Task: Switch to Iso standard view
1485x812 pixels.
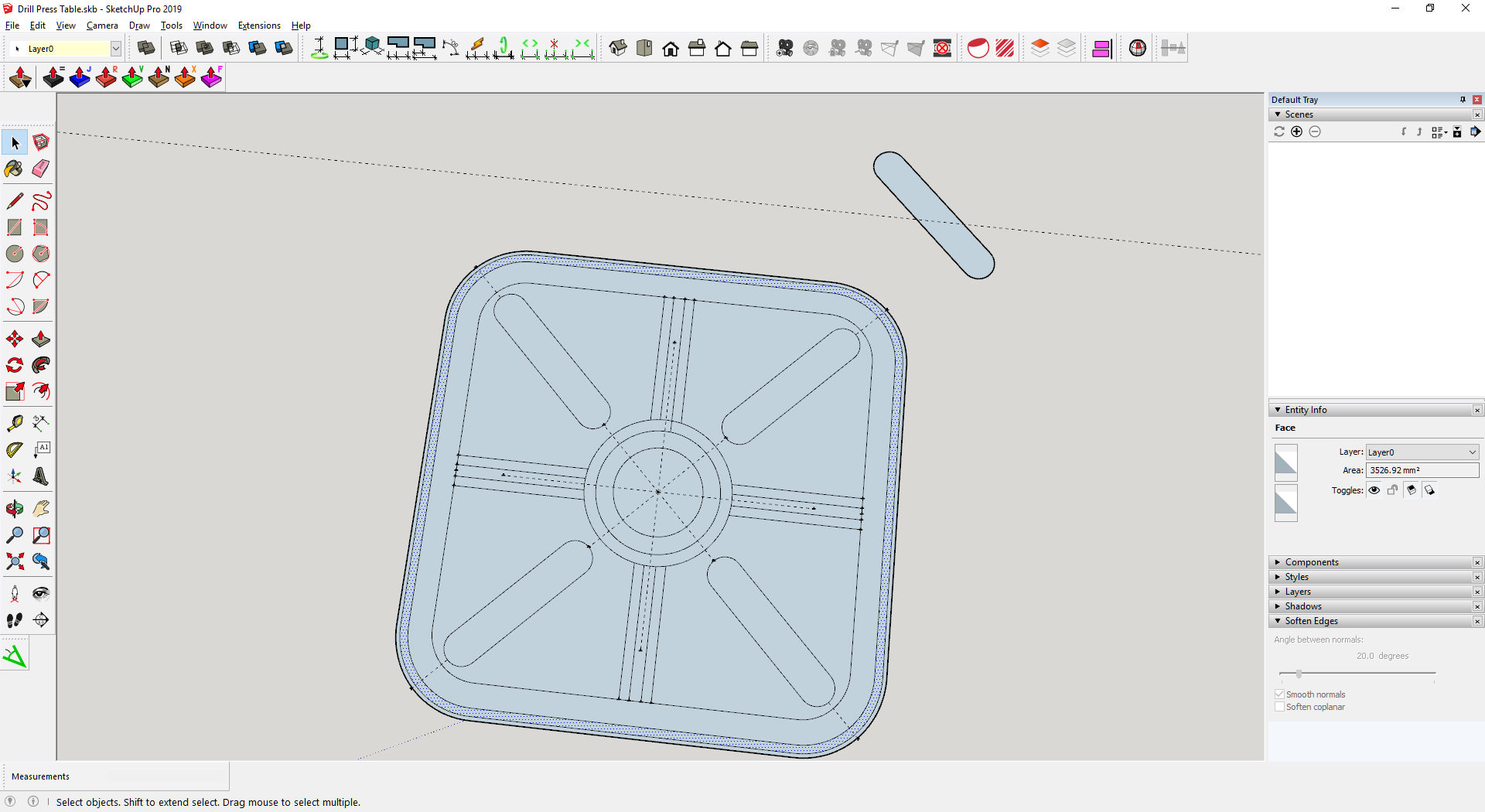Action: pyautogui.click(x=617, y=49)
